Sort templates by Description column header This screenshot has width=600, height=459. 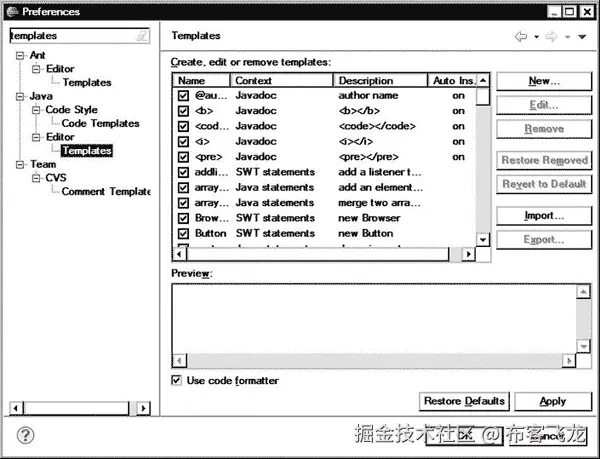click(x=380, y=80)
